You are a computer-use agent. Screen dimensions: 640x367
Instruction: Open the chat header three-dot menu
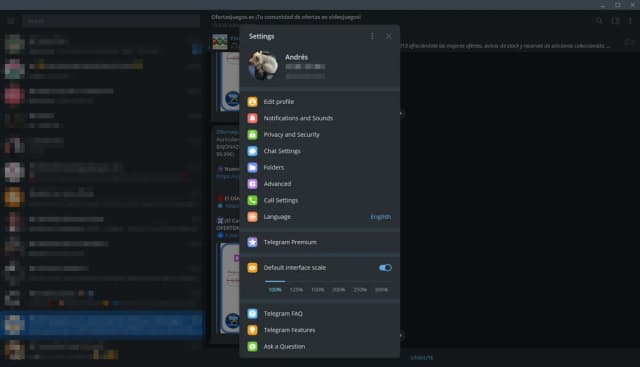631,20
